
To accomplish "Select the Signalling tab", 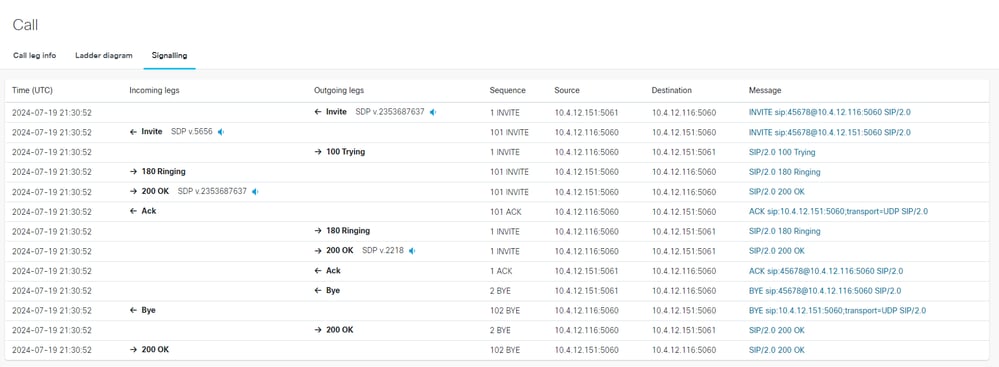I will [x=169, y=55].
